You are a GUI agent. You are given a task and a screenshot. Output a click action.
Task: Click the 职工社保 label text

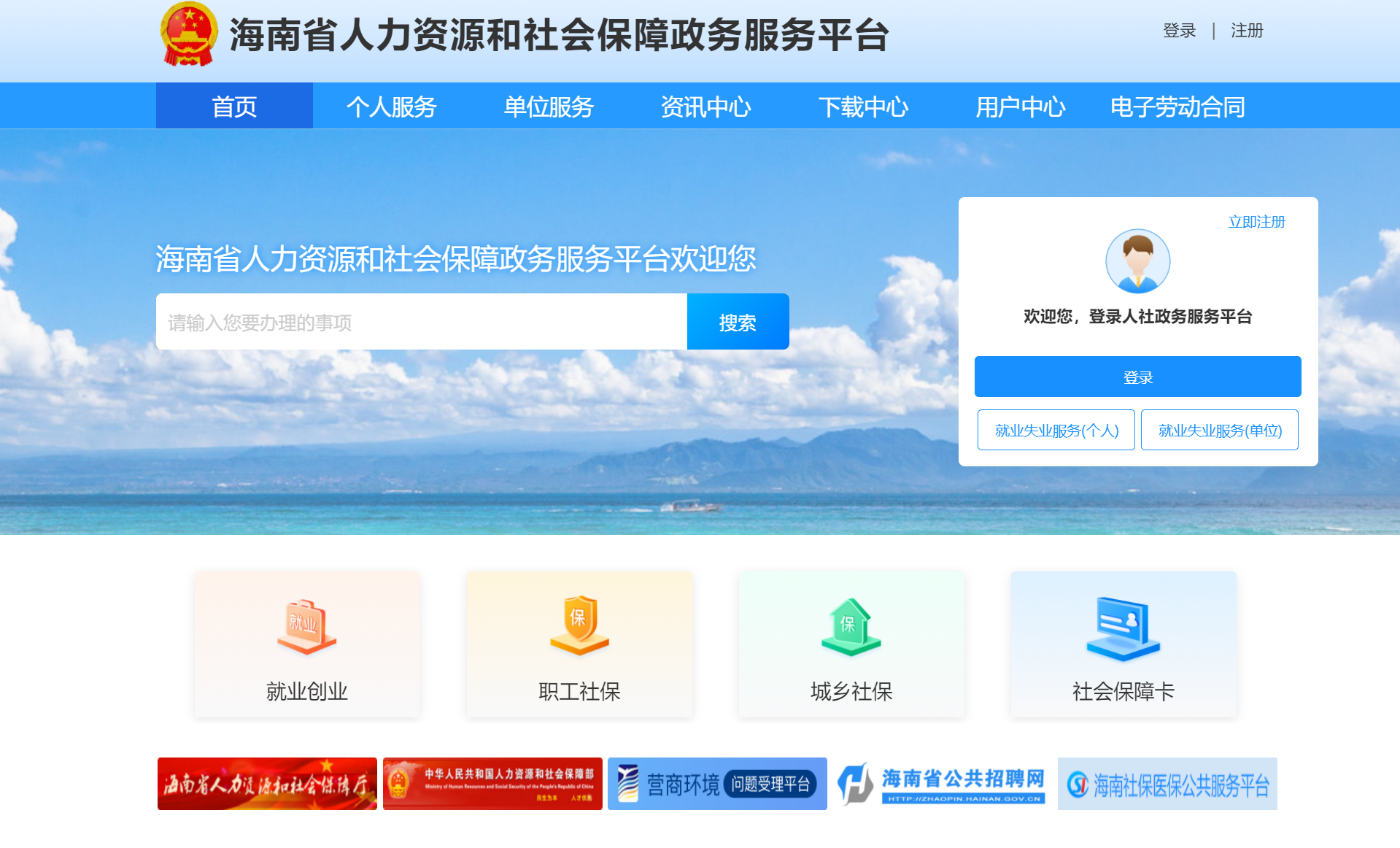[x=579, y=691]
